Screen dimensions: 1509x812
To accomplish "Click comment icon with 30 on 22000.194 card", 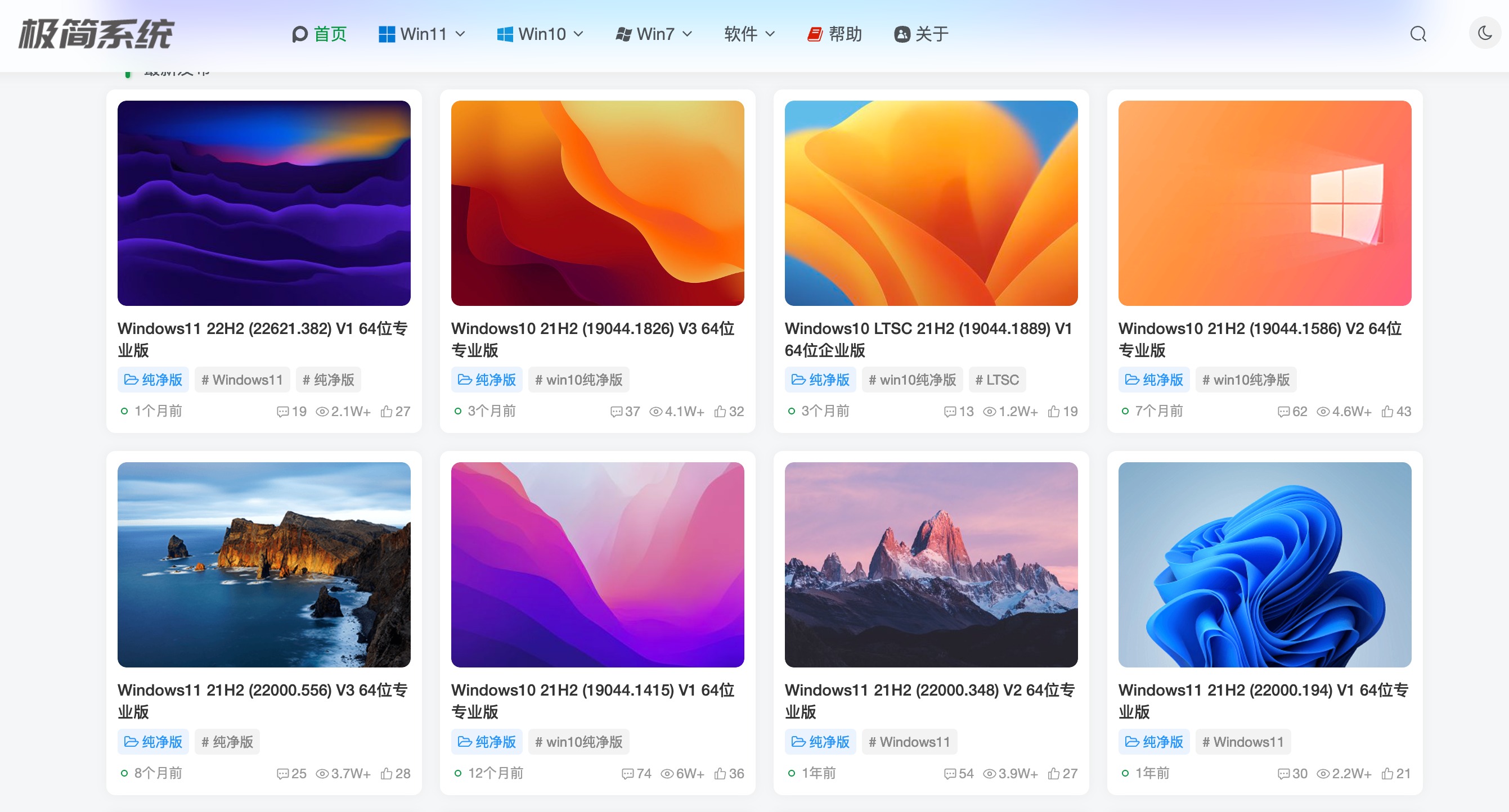I will coord(1283,773).
